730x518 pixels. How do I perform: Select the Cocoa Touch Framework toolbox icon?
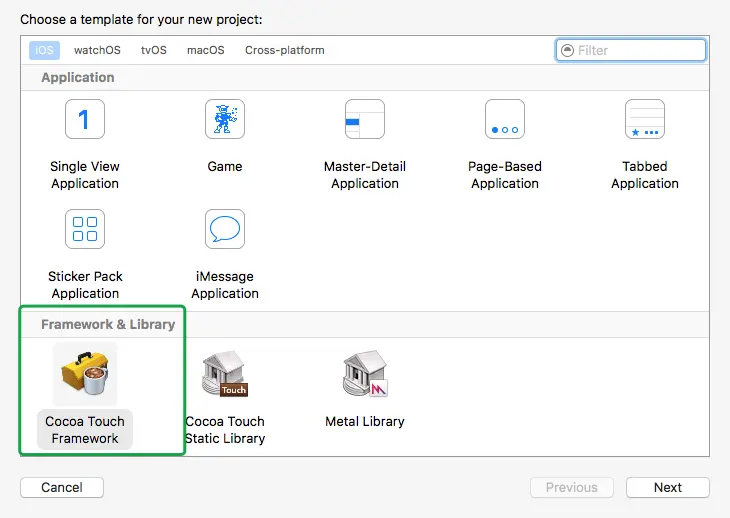(85, 374)
